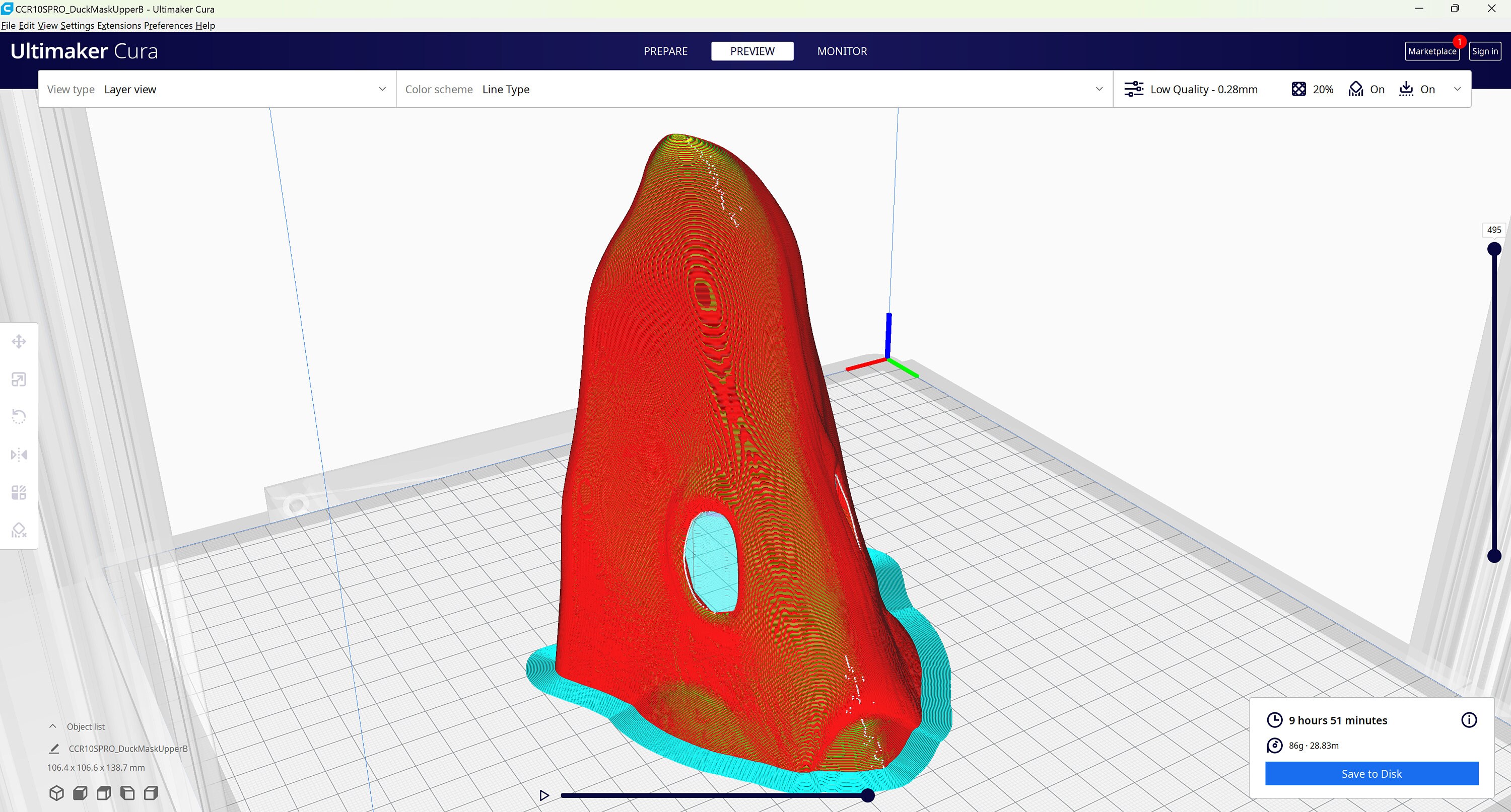Viewport: 1511px width, 812px height.
Task: Open Per Model Settings tool
Action: [x=19, y=492]
